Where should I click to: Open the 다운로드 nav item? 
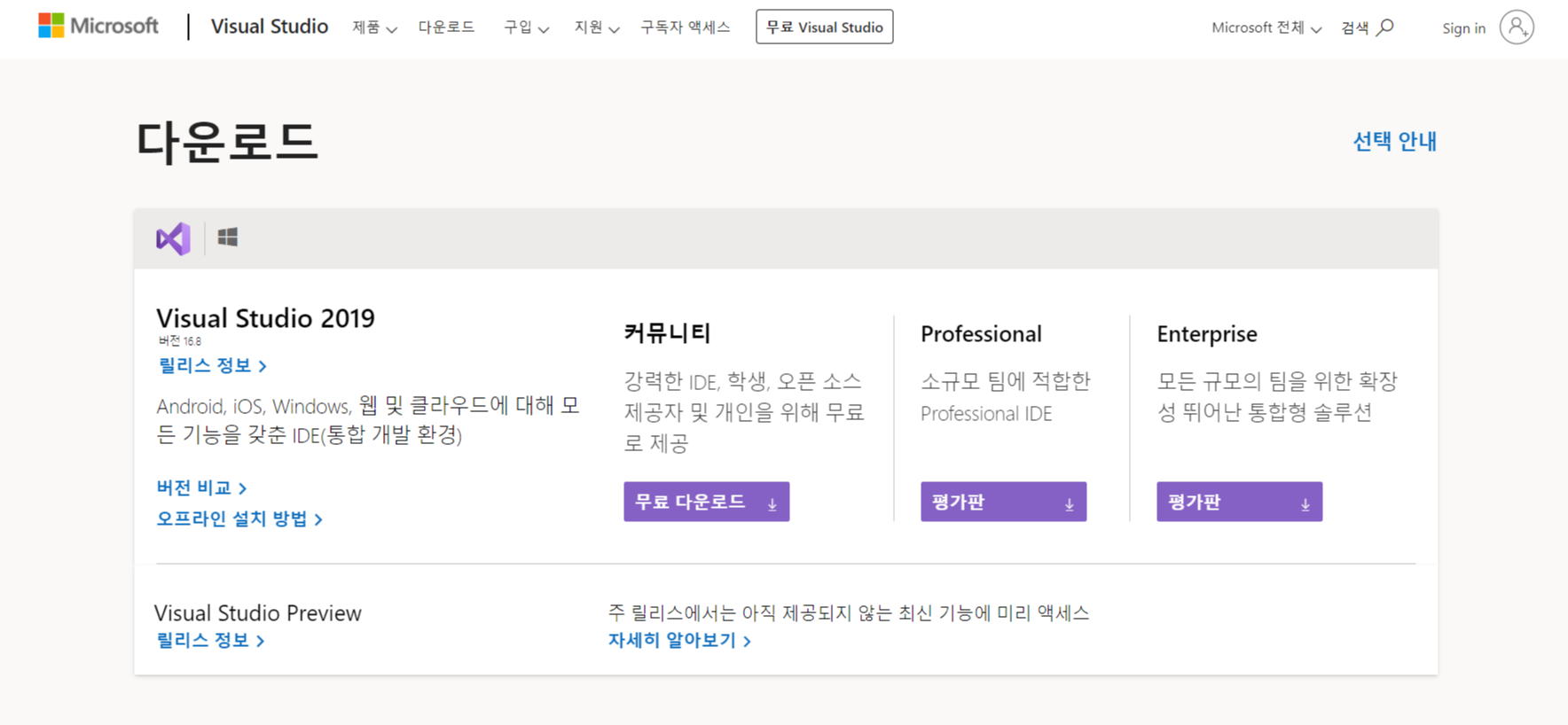[x=446, y=27]
